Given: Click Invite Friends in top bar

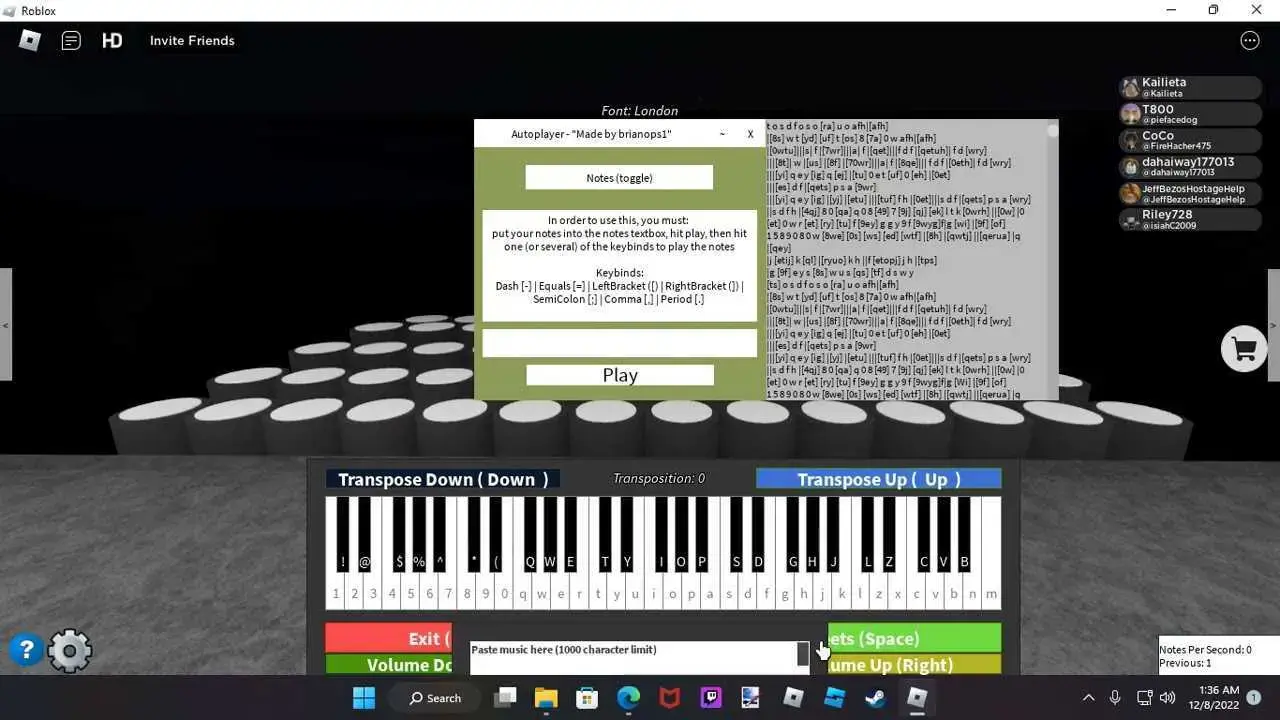Looking at the screenshot, I should [x=192, y=41].
